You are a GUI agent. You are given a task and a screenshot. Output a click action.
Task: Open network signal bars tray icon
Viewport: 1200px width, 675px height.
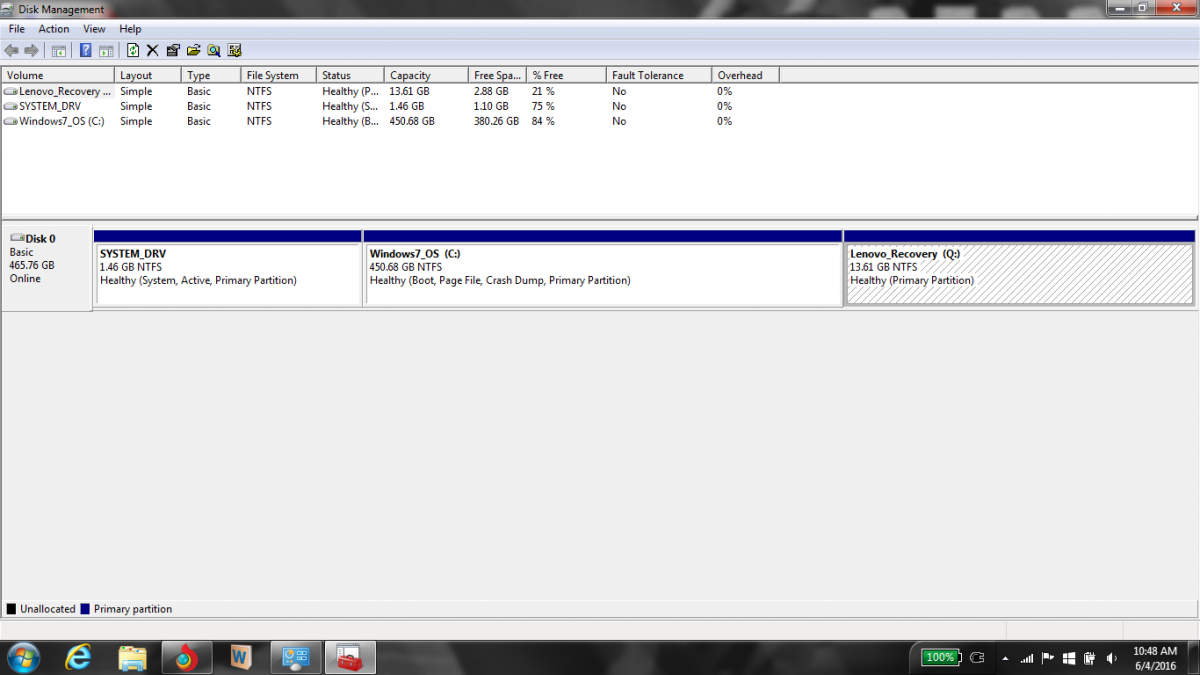click(x=1026, y=658)
